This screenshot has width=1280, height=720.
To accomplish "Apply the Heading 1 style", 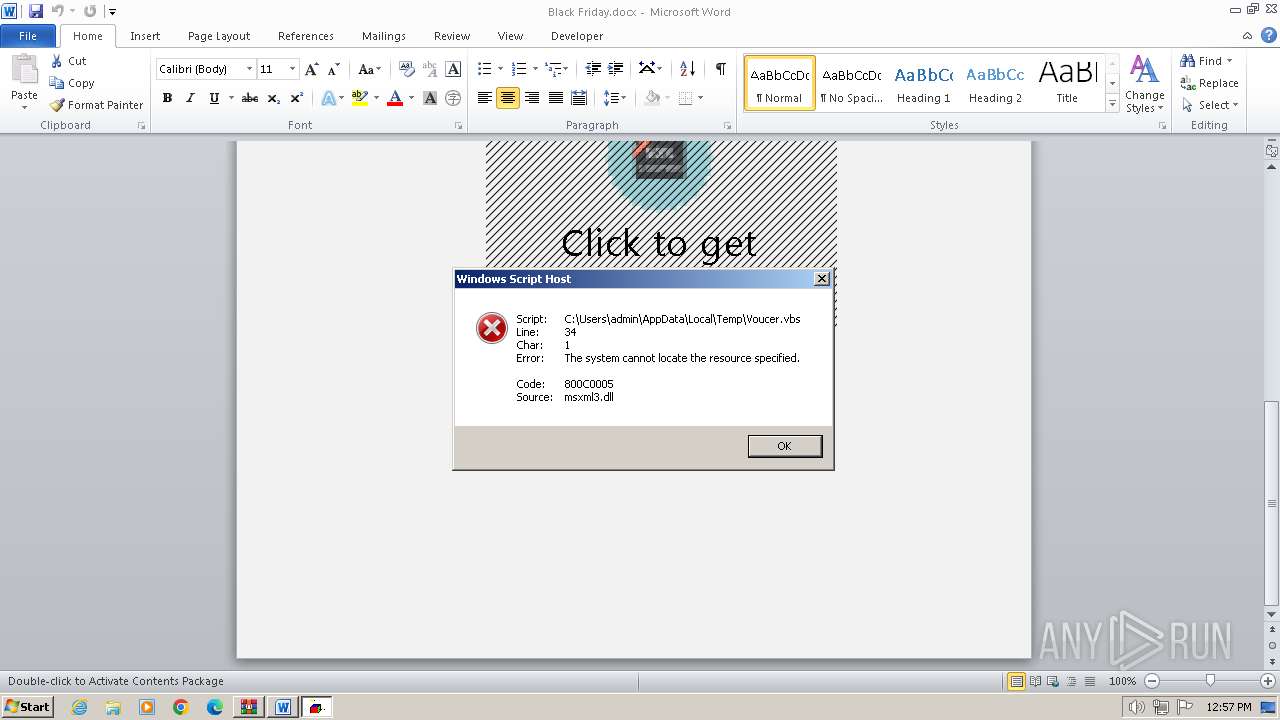I will tap(923, 83).
